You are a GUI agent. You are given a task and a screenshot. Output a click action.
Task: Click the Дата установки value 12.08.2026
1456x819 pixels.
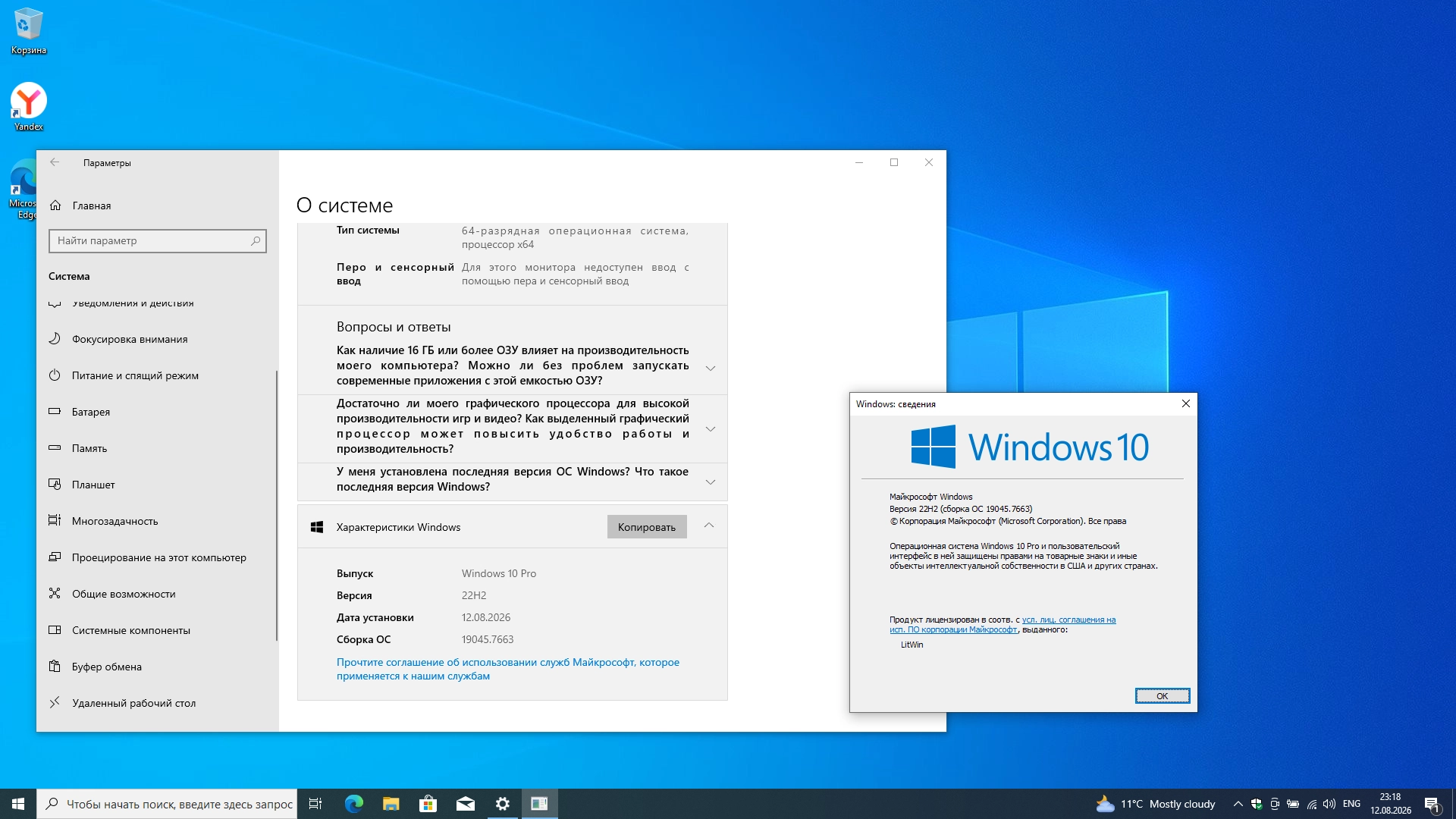pyautogui.click(x=486, y=617)
